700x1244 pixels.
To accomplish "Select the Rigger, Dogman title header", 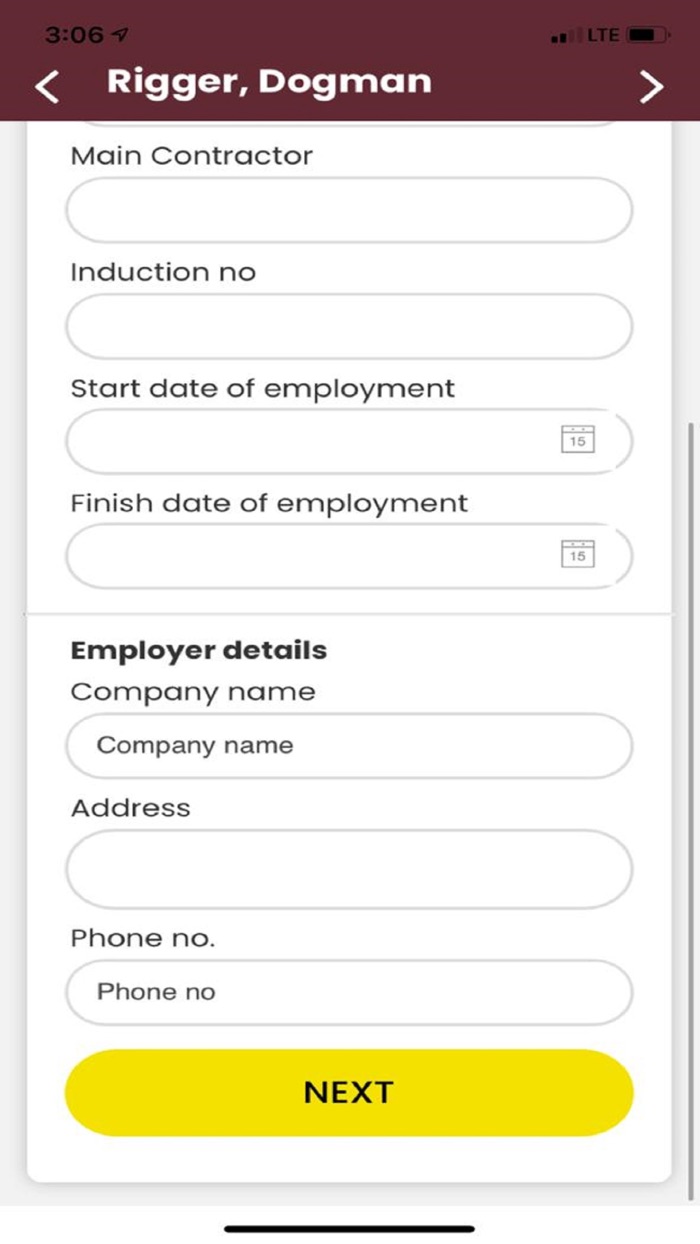I will (270, 82).
